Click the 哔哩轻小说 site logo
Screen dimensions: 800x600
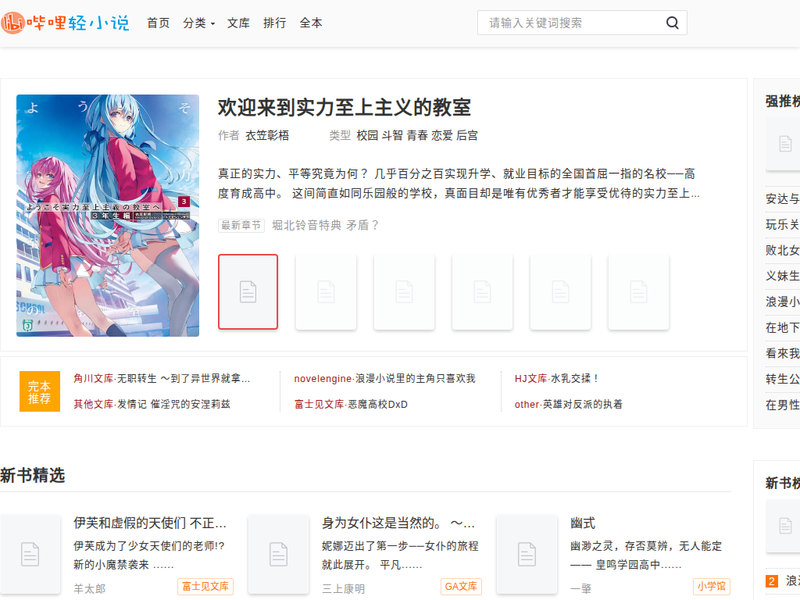click(x=66, y=23)
